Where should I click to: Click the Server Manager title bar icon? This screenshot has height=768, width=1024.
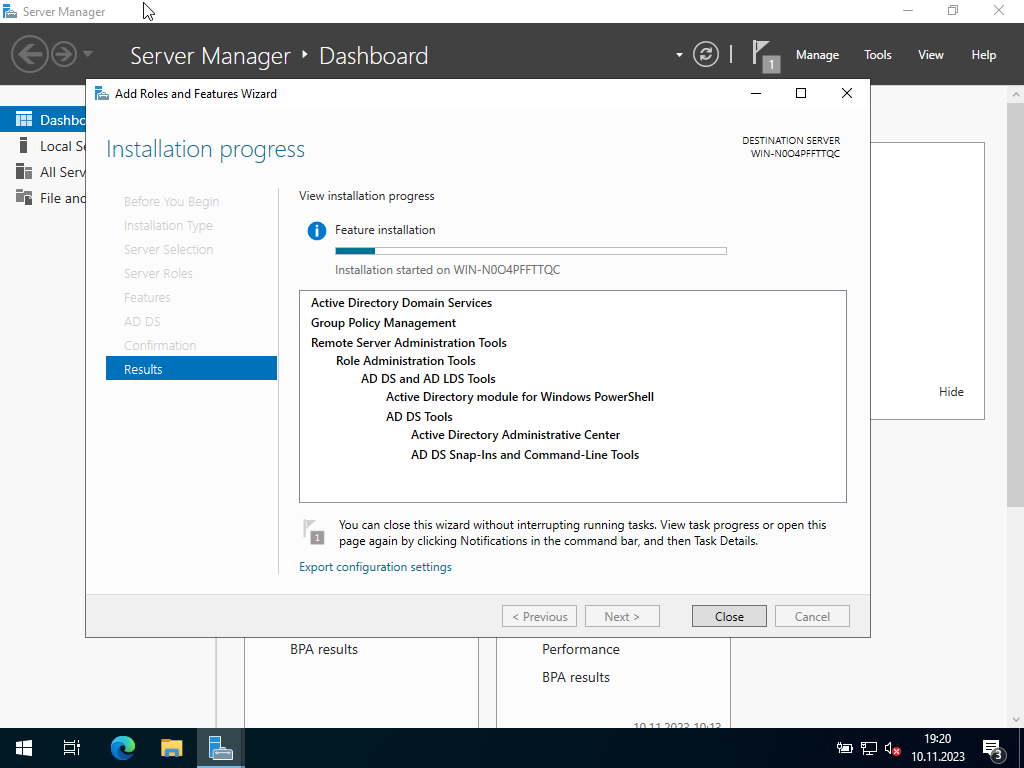pyautogui.click(x=10, y=11)
